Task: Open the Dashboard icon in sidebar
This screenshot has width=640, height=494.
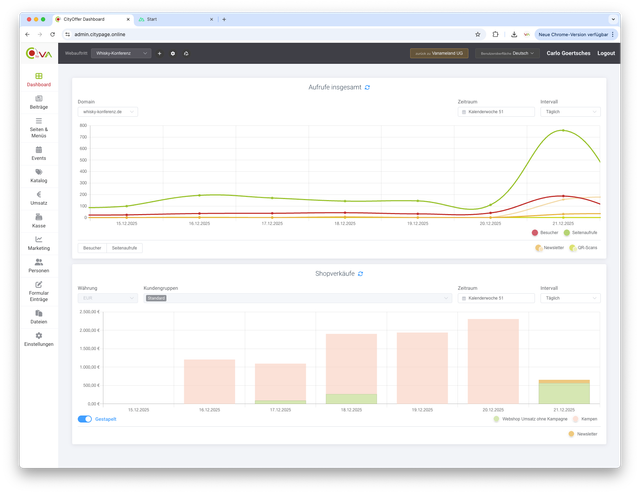Action: (x=38, y=76)
